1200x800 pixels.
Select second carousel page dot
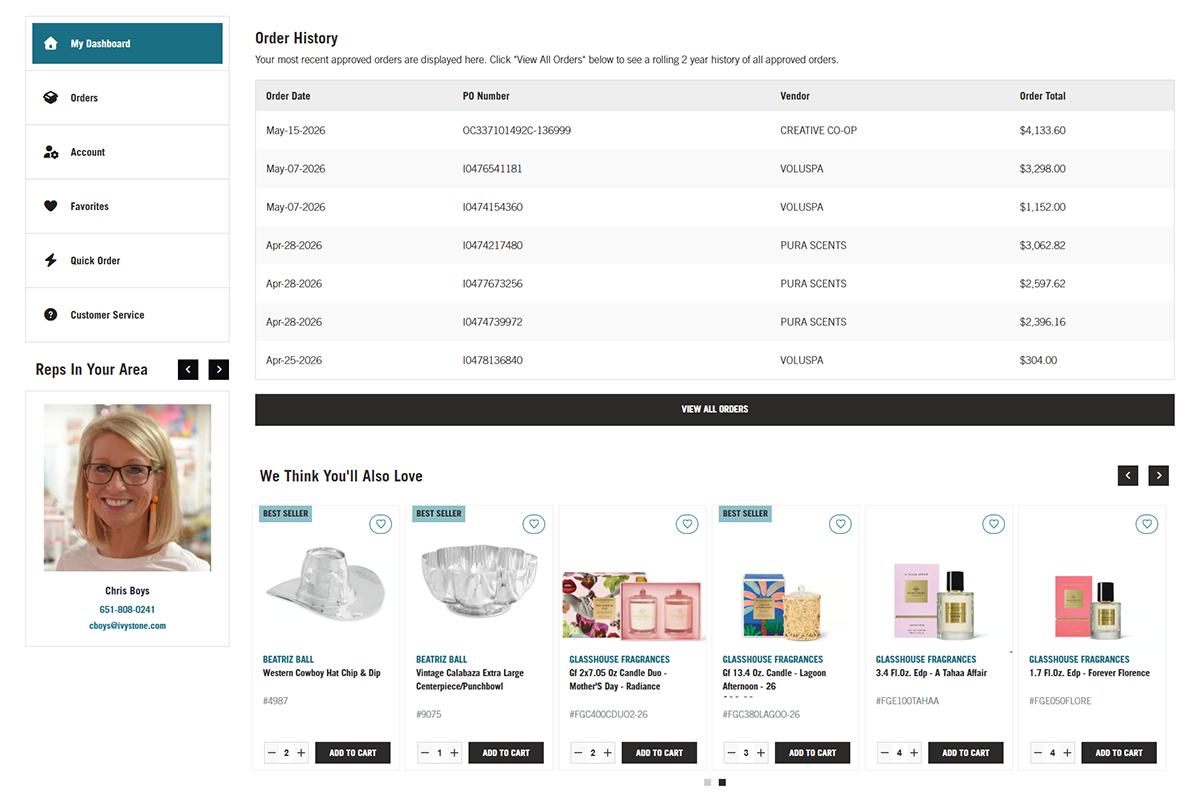pos(722,782)
